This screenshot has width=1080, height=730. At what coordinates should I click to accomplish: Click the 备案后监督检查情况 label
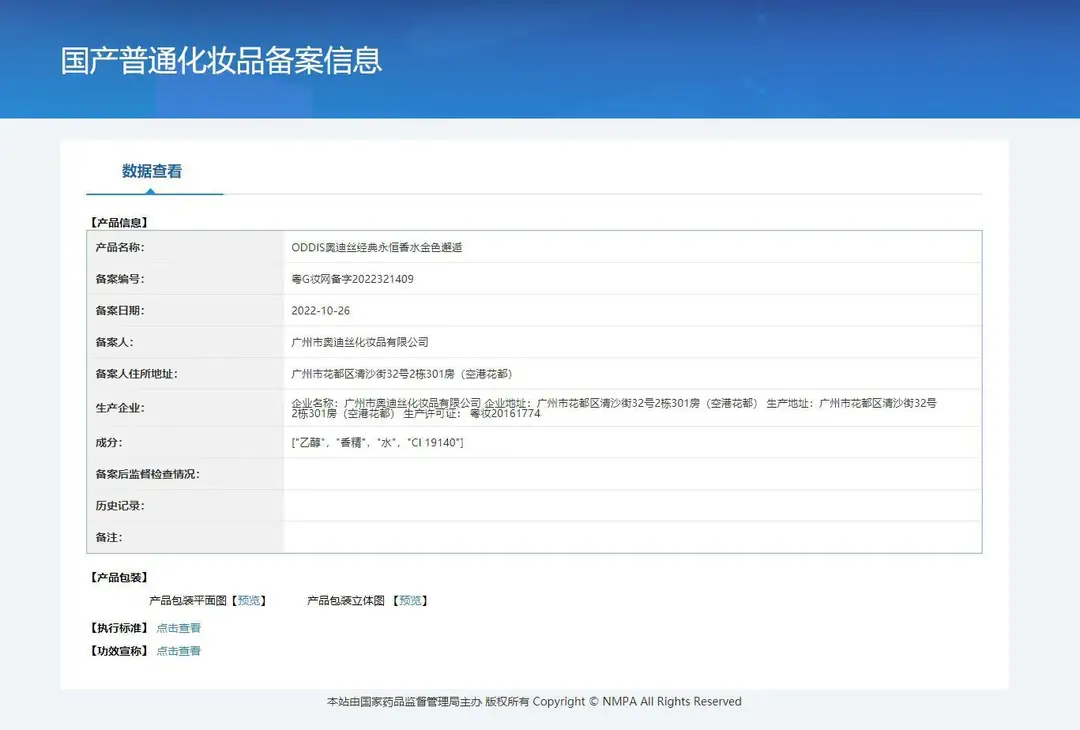[x=147, y=474]
